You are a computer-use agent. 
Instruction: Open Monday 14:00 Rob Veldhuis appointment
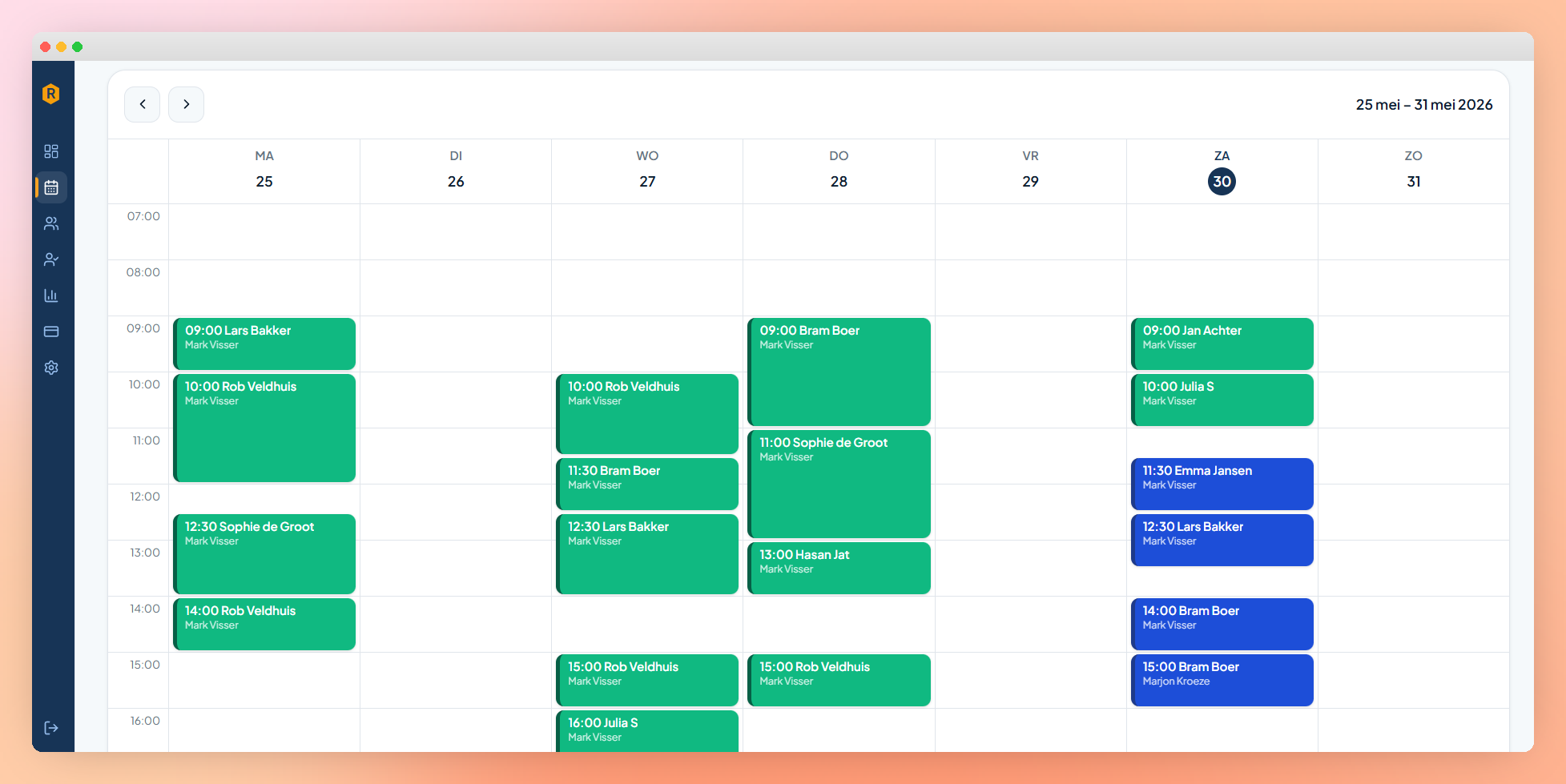[x=264, y=624]
